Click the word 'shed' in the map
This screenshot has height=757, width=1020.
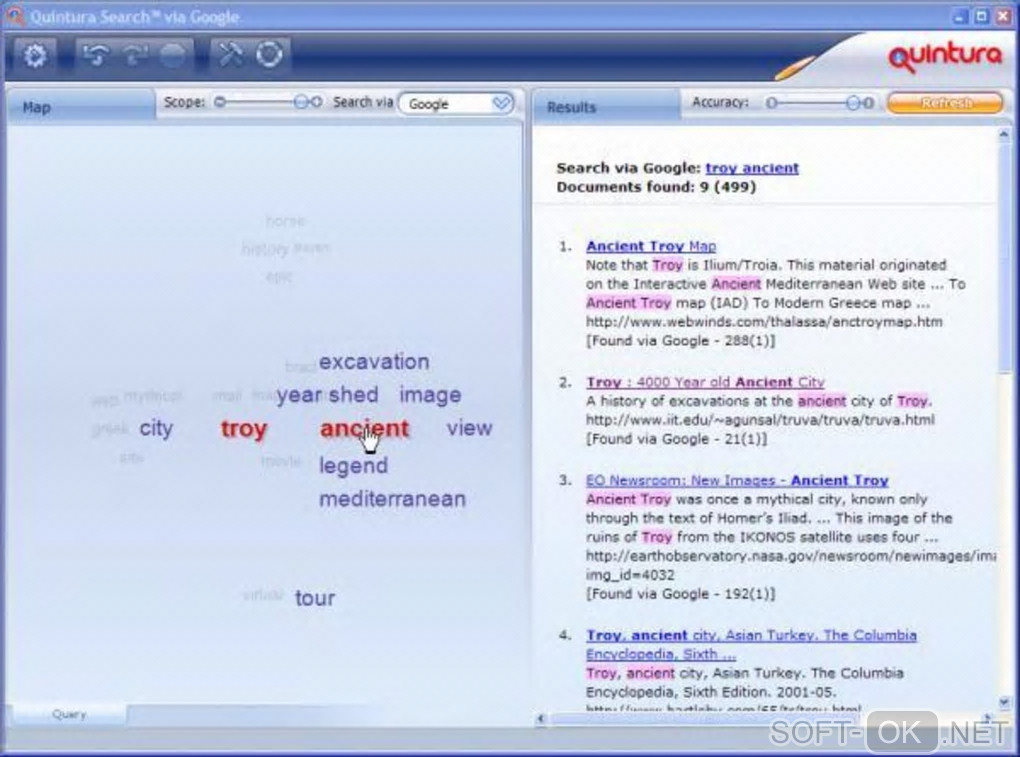tap(353, 394)
